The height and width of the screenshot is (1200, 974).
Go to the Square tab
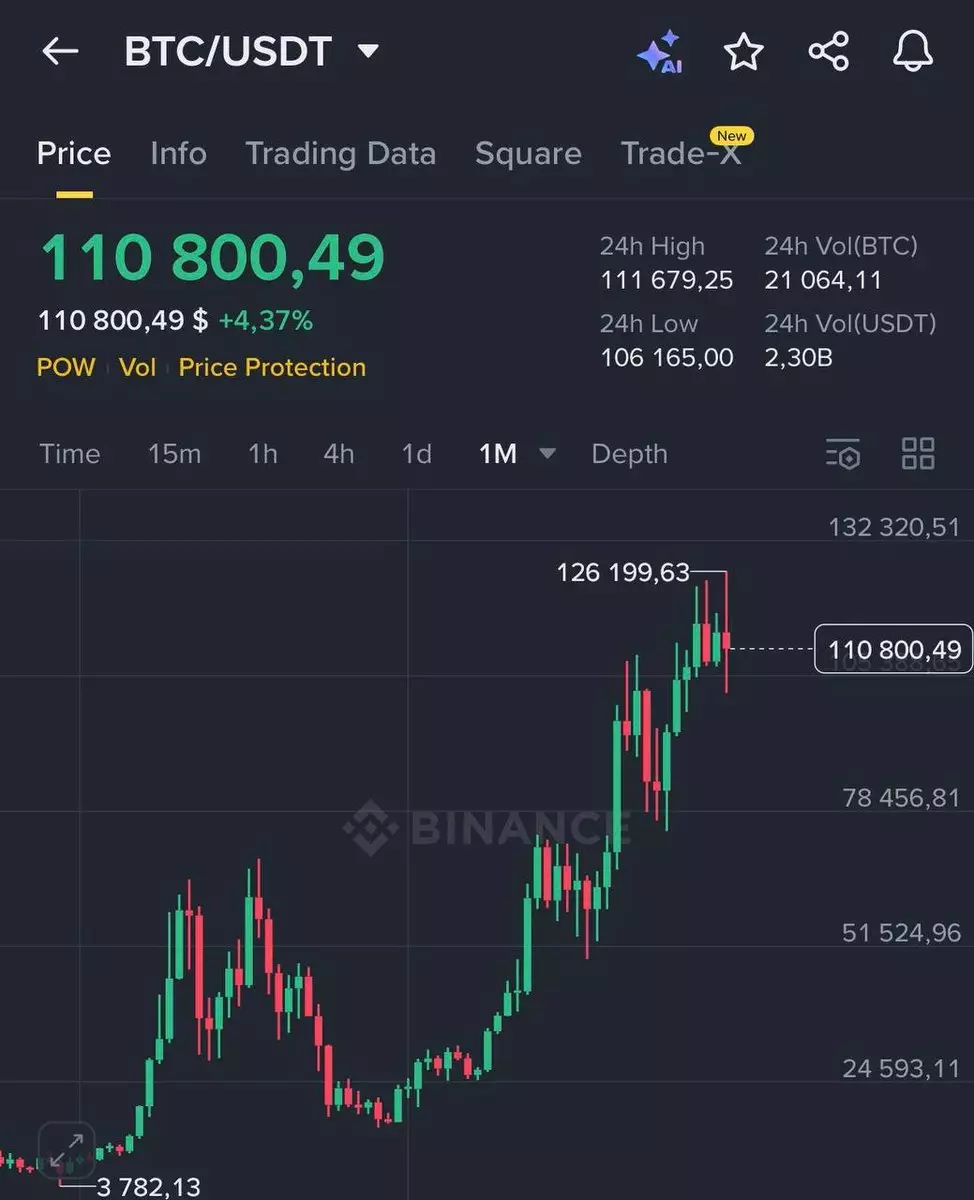[x=528, y=154]
